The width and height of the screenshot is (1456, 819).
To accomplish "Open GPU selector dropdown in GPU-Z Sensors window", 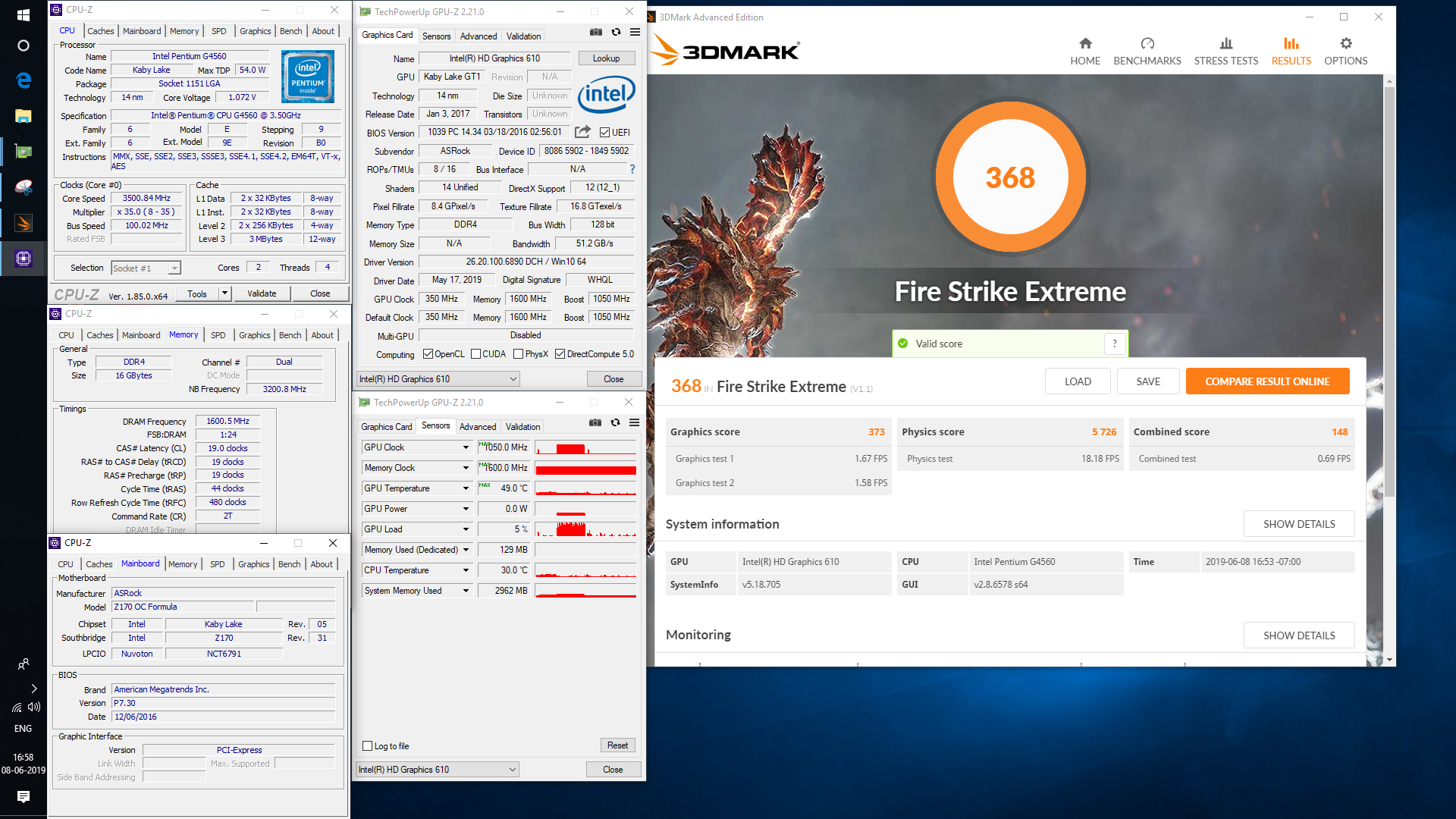I will coord(438,770).
